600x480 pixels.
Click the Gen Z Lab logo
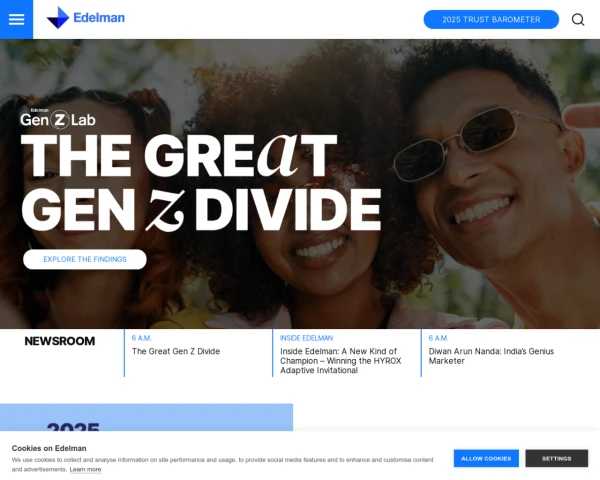pyautogui.click(x=58, y=119)
